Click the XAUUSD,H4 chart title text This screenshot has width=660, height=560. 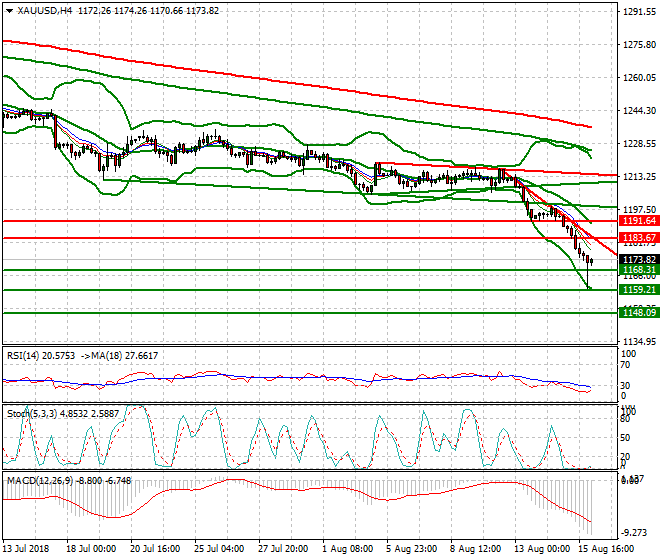click(45, 10)
